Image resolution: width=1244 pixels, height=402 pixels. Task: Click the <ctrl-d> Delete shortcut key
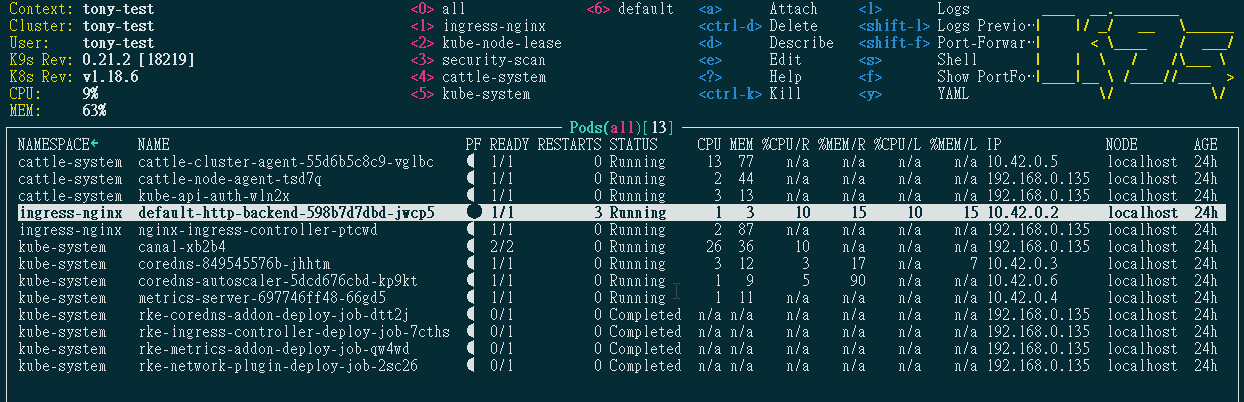pos(730,26)
